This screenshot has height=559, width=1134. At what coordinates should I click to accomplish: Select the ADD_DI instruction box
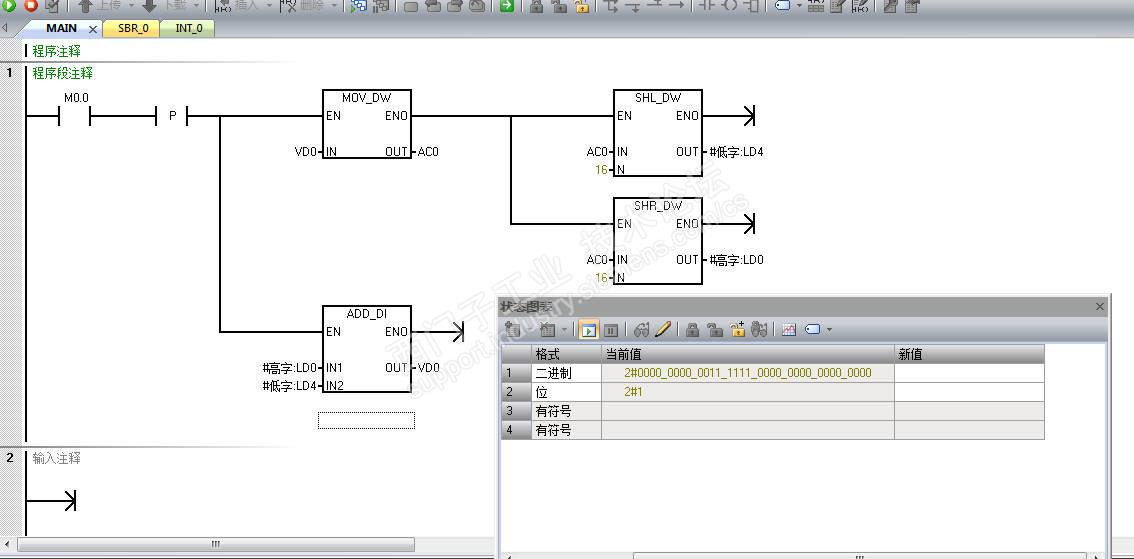(x=367, y=349)
